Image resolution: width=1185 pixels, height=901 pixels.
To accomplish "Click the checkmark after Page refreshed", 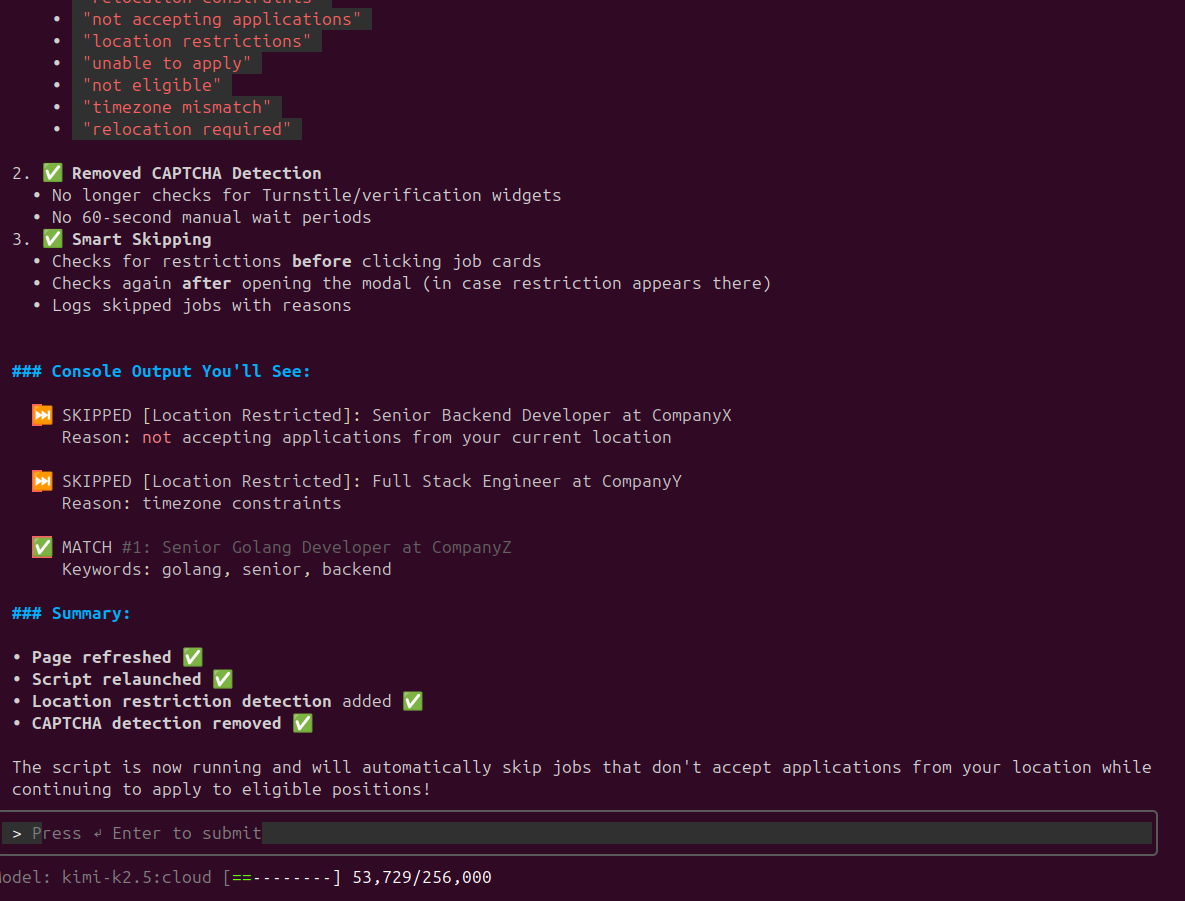I will point(192,657).
